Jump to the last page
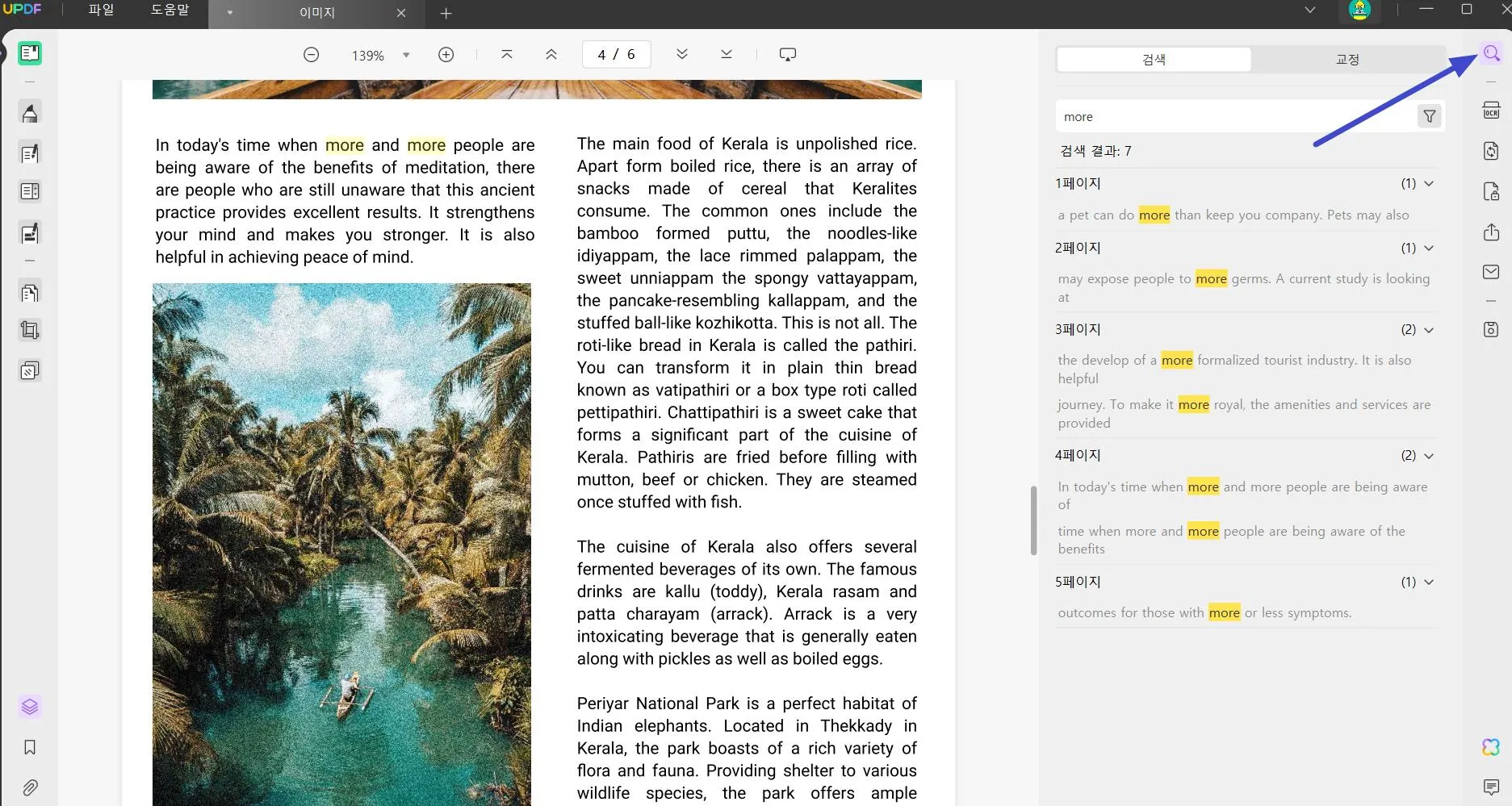 click(727, 54)
